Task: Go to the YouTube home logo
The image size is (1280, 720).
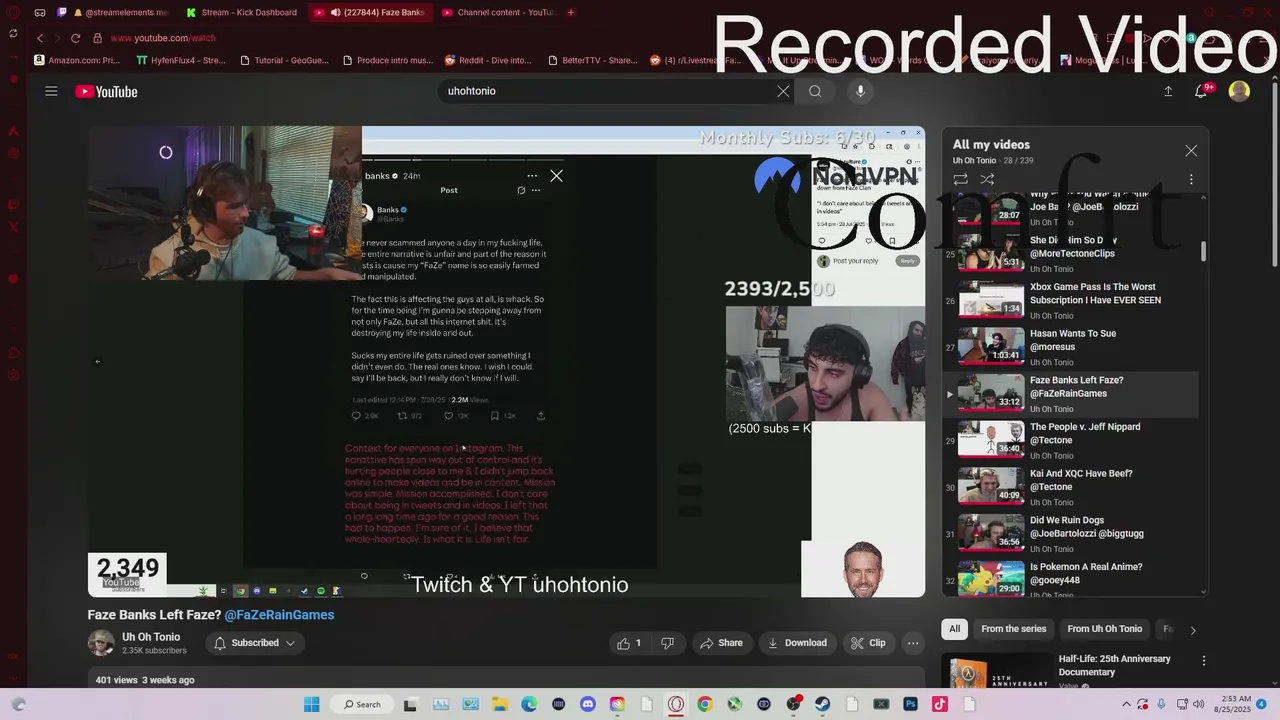Action: click(106, 92)
